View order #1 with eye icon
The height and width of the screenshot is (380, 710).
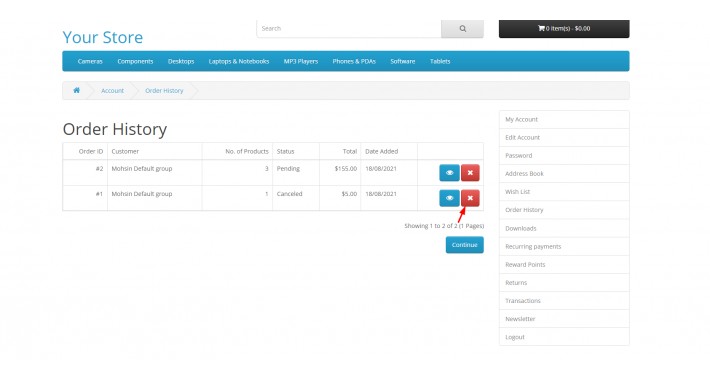click(449, 198)
